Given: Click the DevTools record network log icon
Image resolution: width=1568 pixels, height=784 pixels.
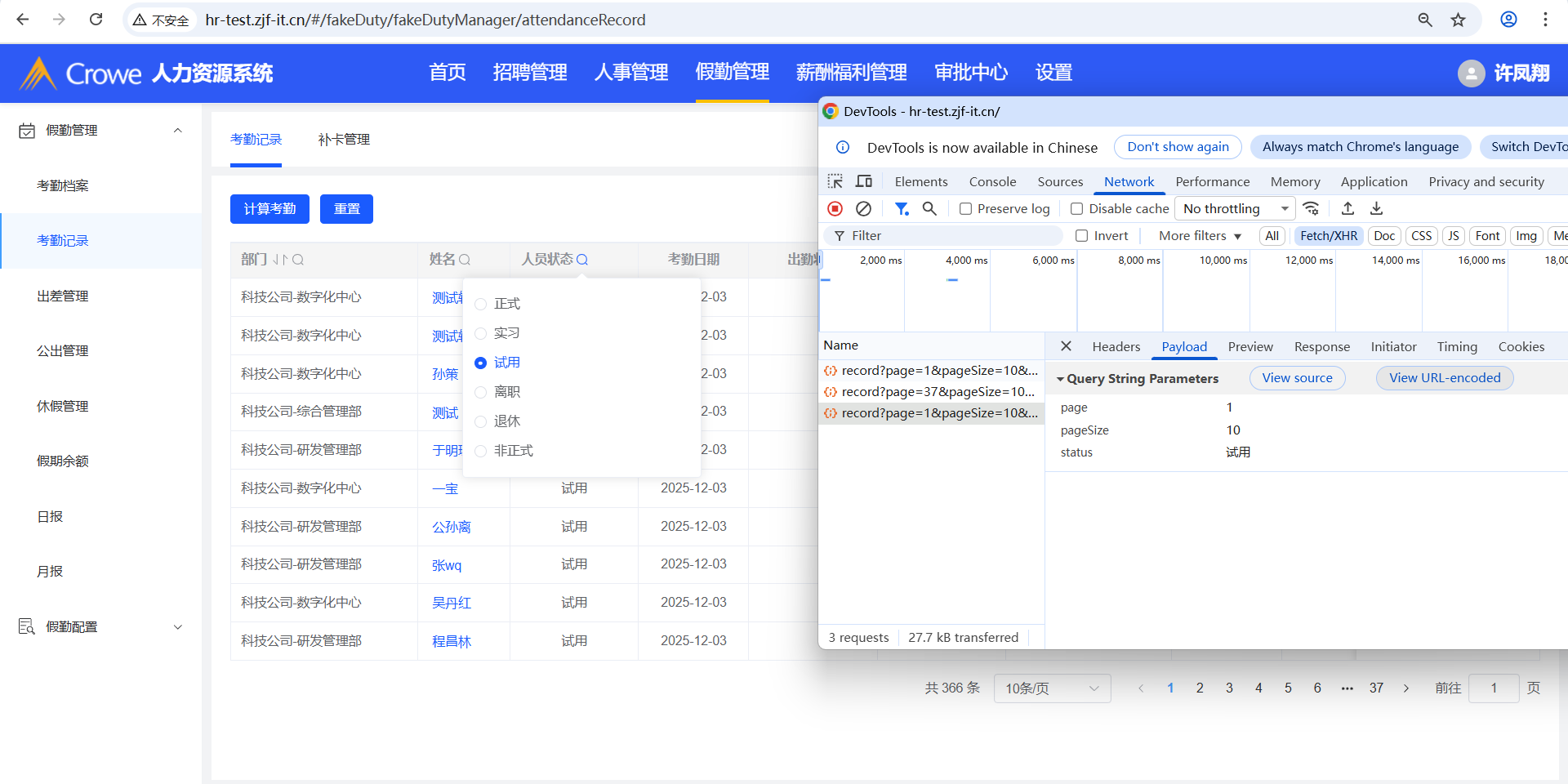Looking at the screenshot, I should coord(835,209).
